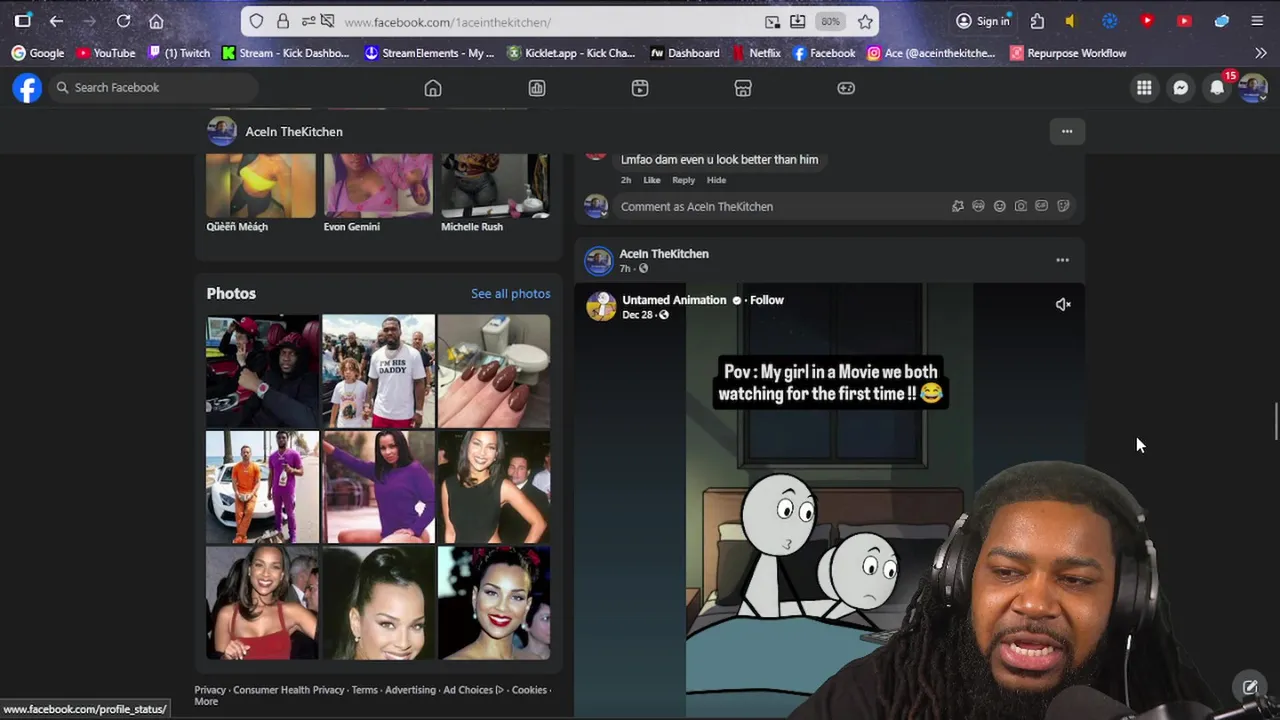The width and height of the screenshot is (1280, 720).
Task: Open the StreamElements bookmark
Action: coord(429,53)
